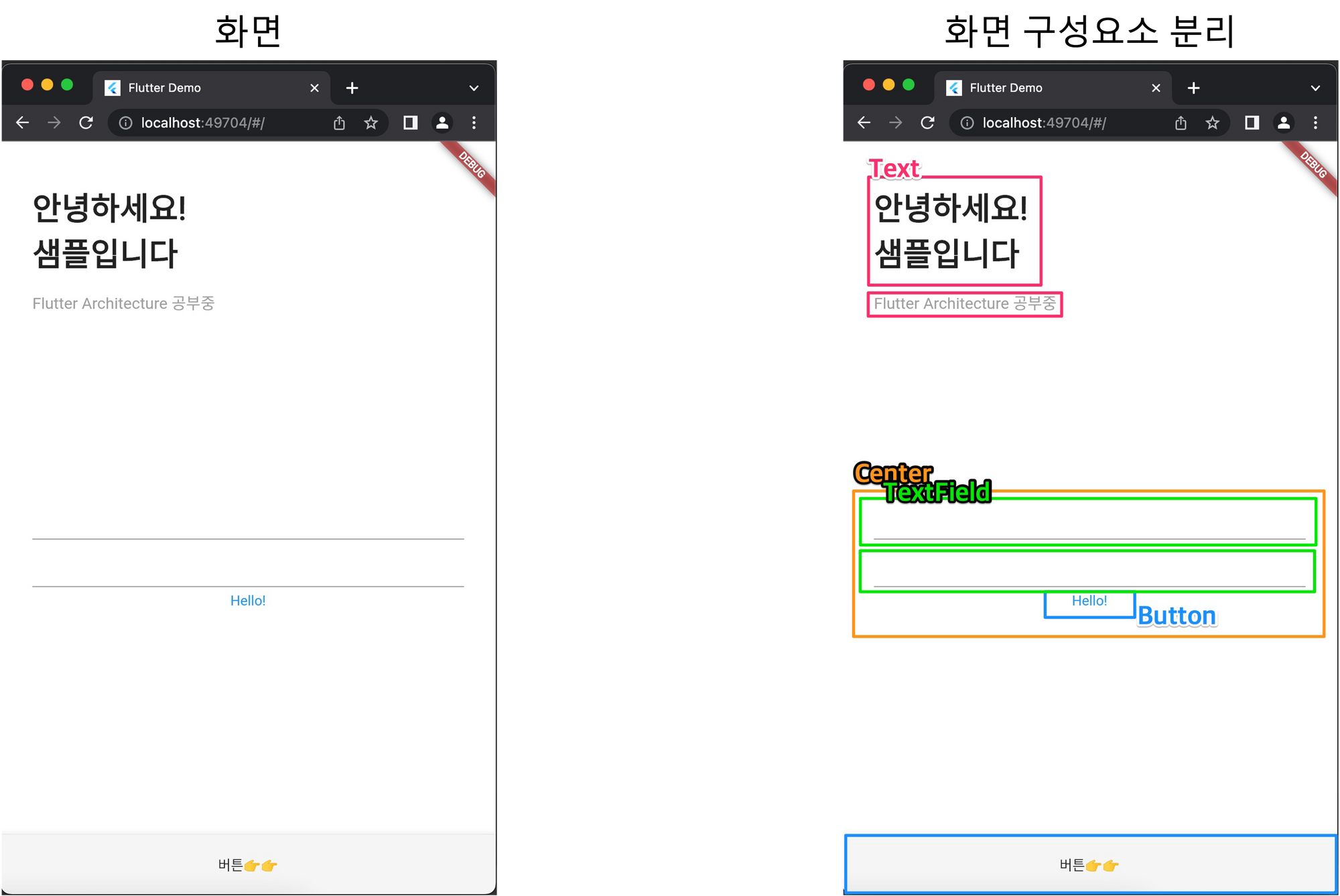This screenshot has height=896, width=1340.
Task: Click the profile/account icon in left browser
Action: pyautogui.click(x=444, y=122)
